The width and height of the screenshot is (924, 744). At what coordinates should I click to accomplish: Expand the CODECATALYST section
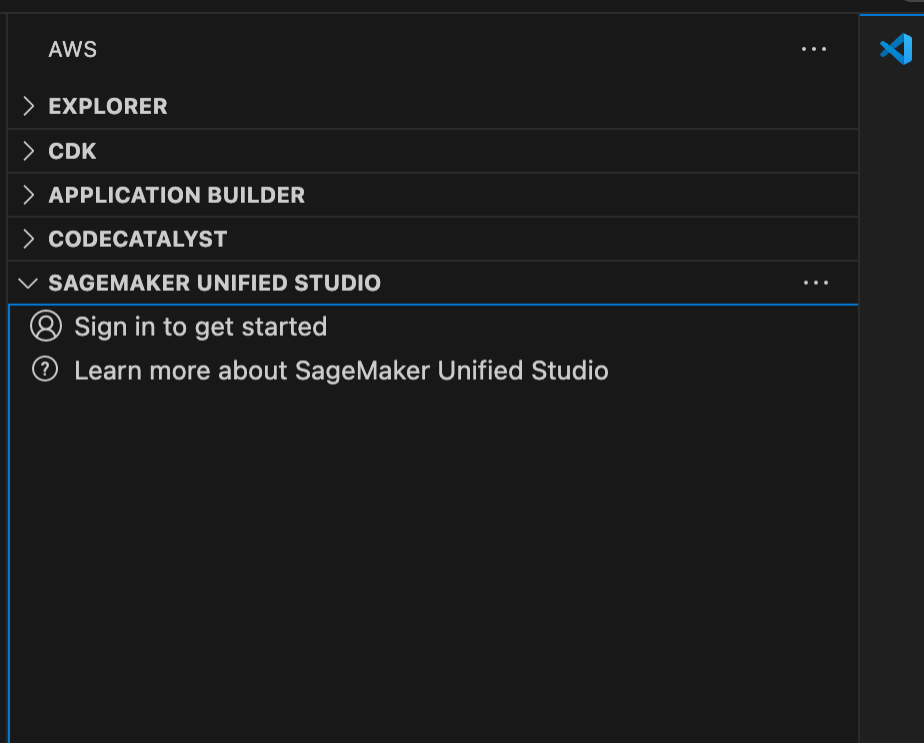pos(137,239)
